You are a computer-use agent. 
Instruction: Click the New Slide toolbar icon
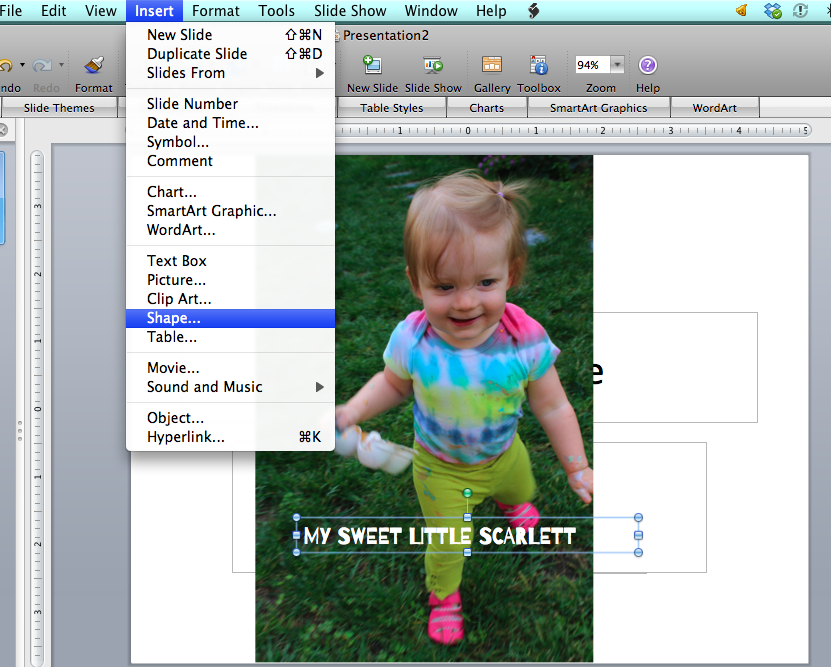tap(372, 66)
